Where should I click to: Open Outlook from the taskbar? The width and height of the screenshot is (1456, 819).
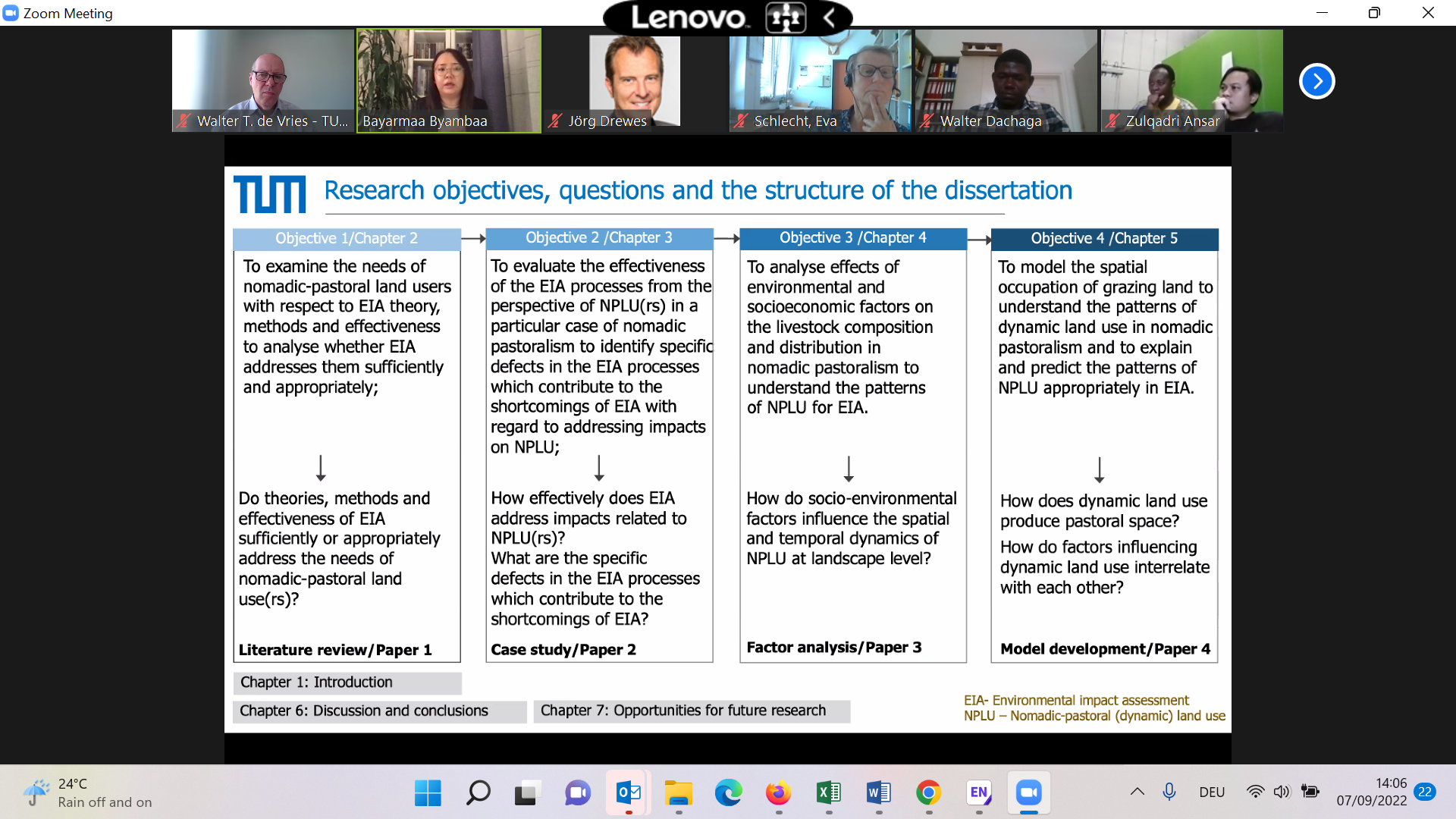coord(629,793)
